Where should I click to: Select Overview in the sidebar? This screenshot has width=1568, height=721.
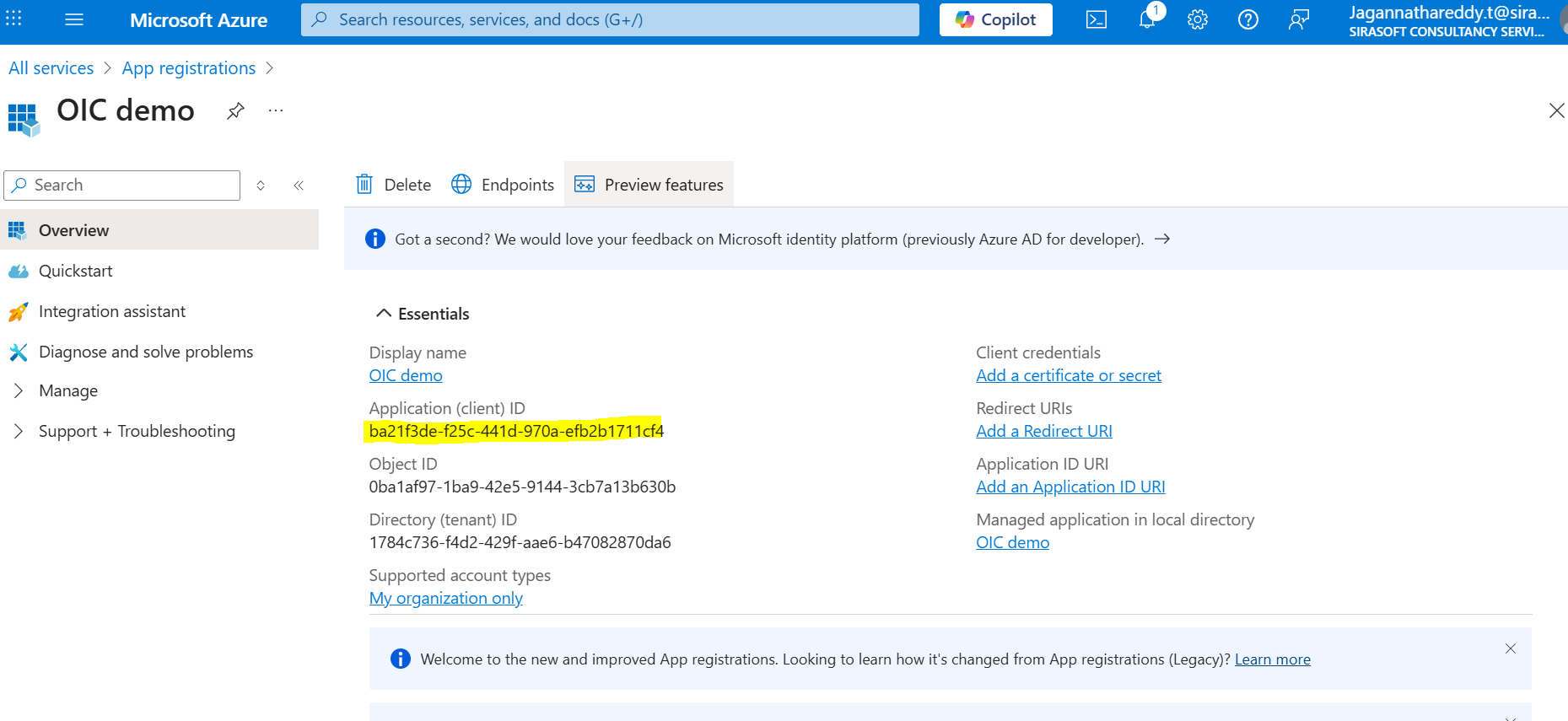point(159,229)
